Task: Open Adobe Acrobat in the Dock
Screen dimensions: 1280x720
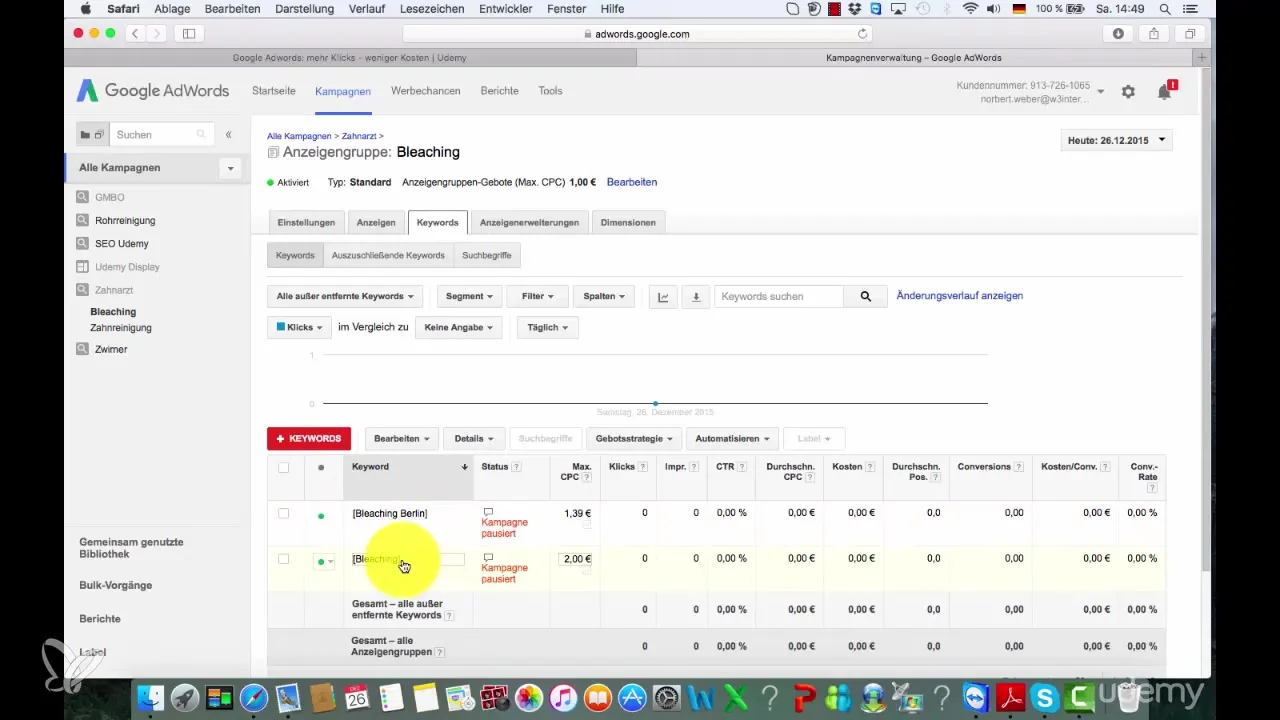Action: click(x=1009, y=697)
